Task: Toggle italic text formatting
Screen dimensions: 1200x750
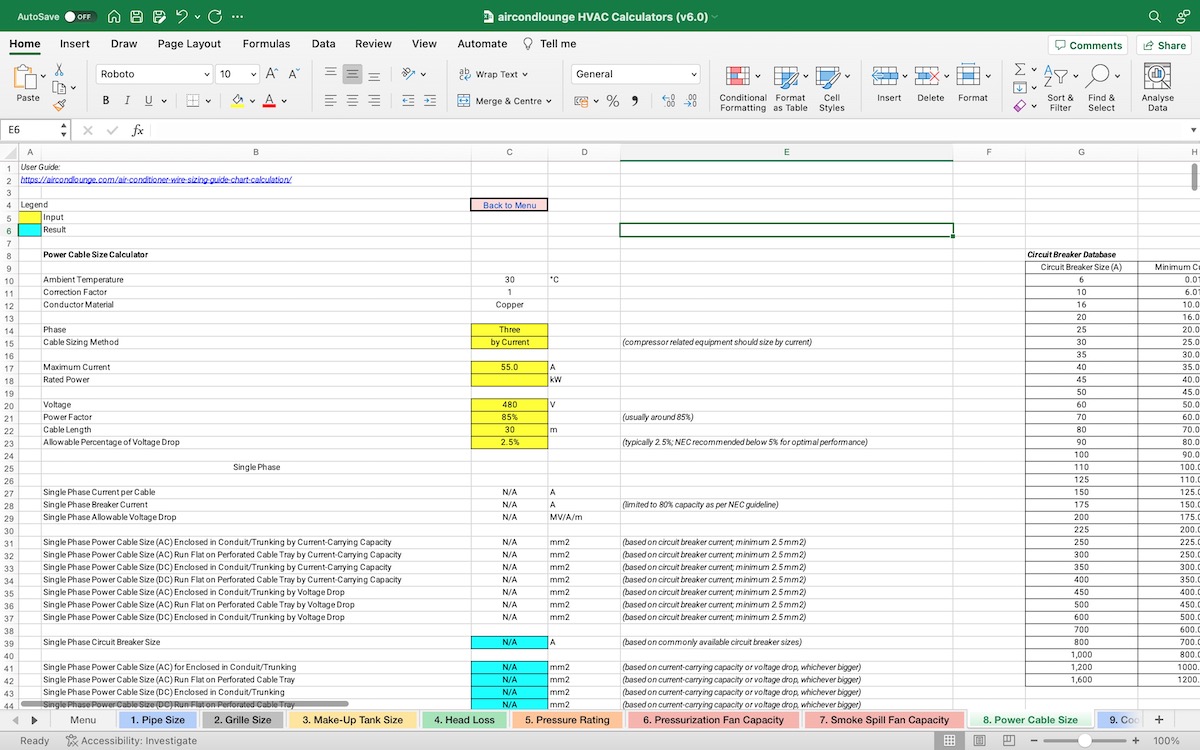Action: click(127, 101)
